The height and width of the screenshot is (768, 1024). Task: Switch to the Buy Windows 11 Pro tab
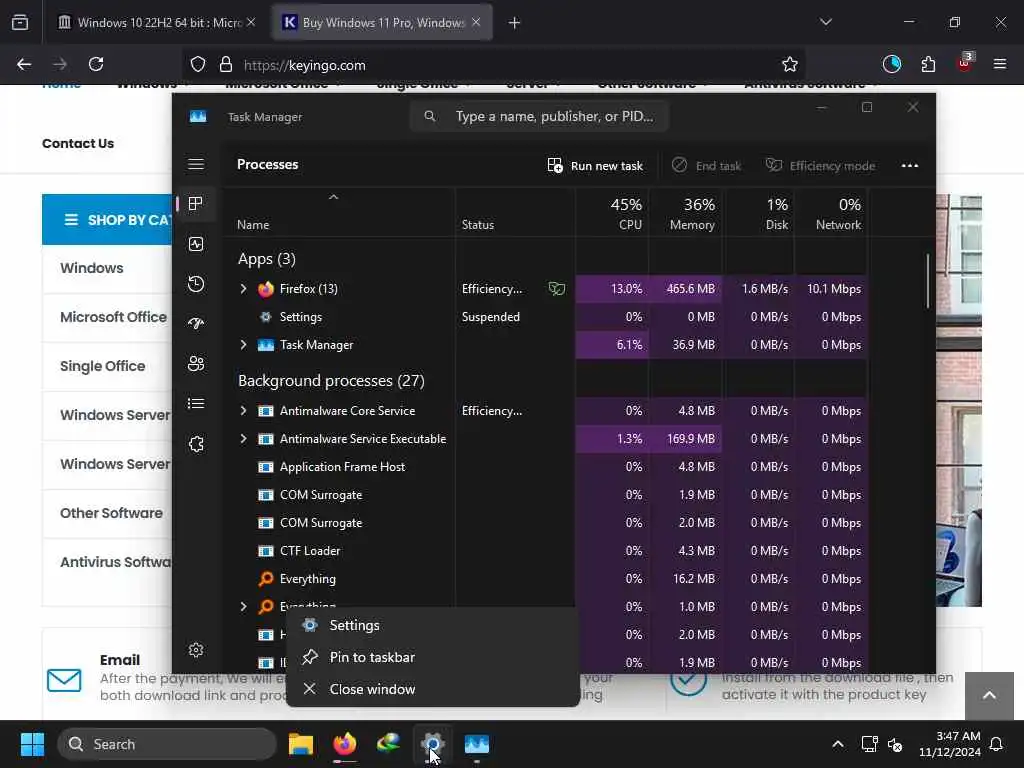tap(382, 23)
